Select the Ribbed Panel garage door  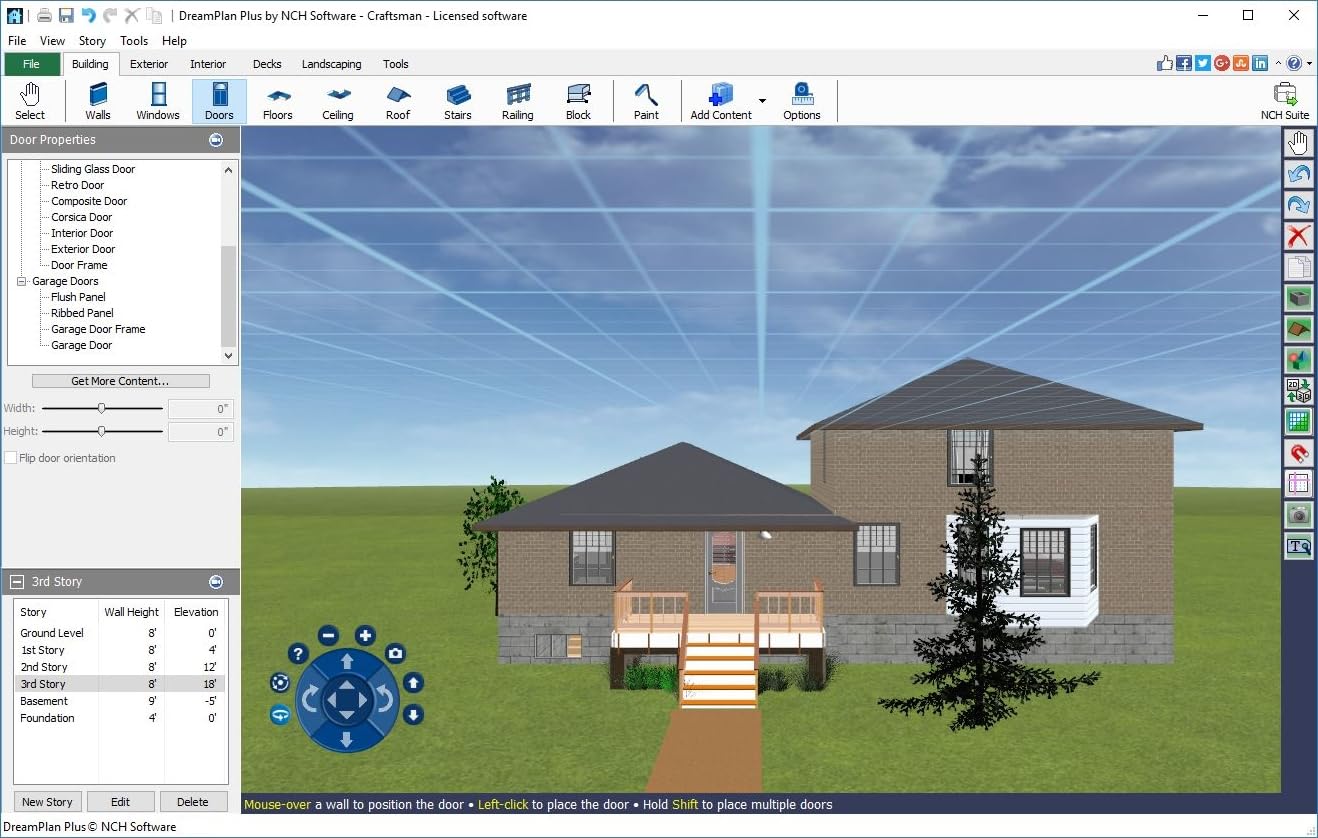tap(82, 313)
